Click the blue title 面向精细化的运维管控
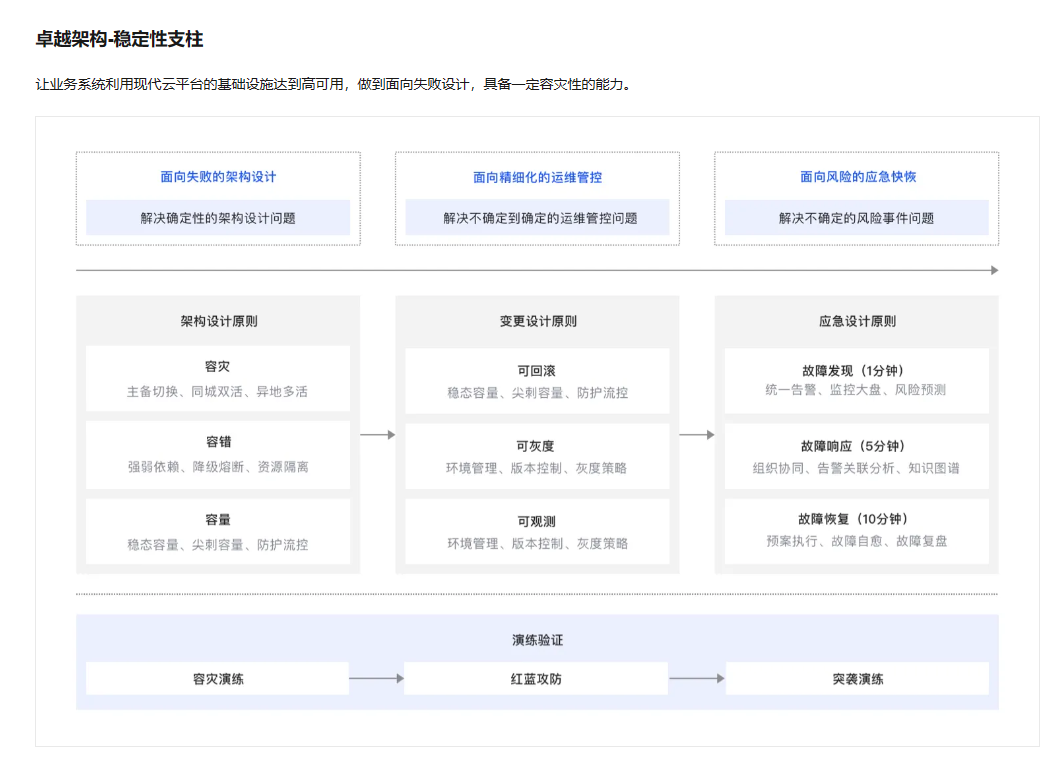The height and width of the screenshot is (762, 1061). [x=537, y=177]
